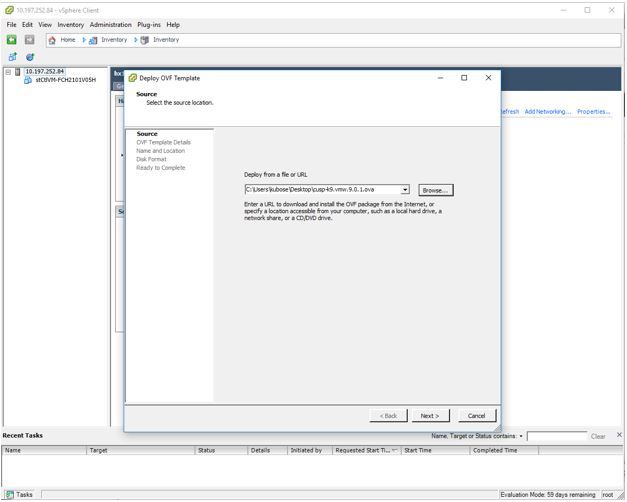Screen dimensions: 627x502
Task: Click the second Inventory breadcrumb icon
Action: click(145, 40)
